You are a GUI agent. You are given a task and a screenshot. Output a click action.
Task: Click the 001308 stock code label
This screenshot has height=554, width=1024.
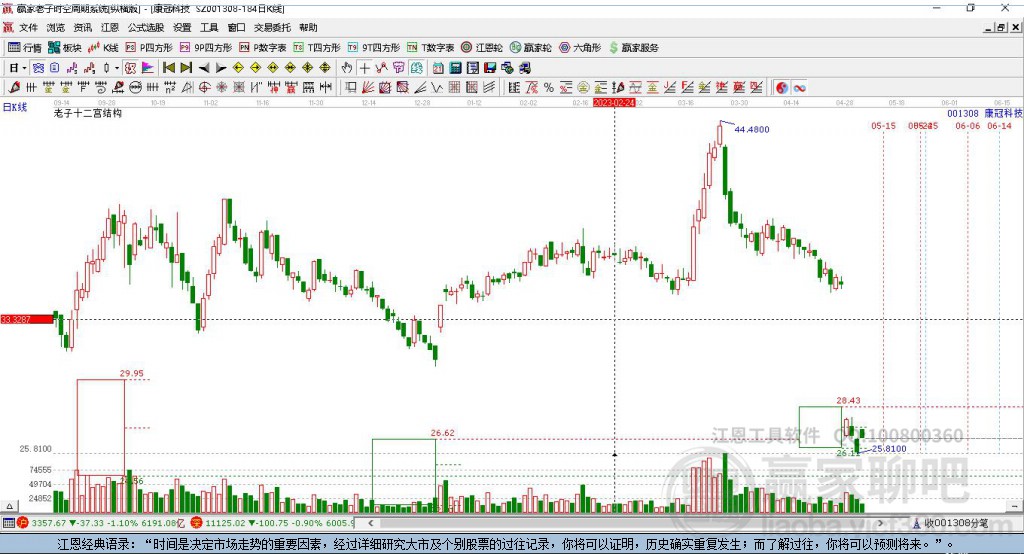click(963, 114)
